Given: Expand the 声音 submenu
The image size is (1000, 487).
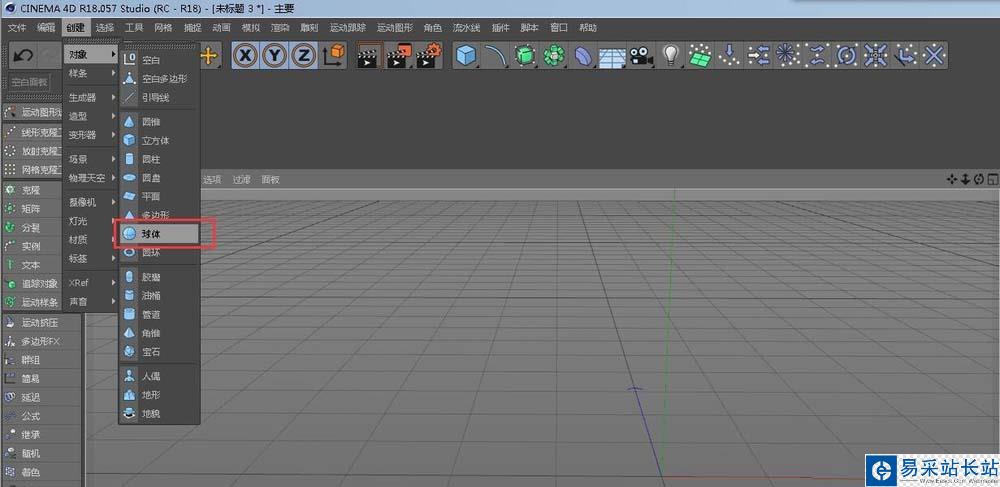Looking at the screenshot, I should (92, 301).
